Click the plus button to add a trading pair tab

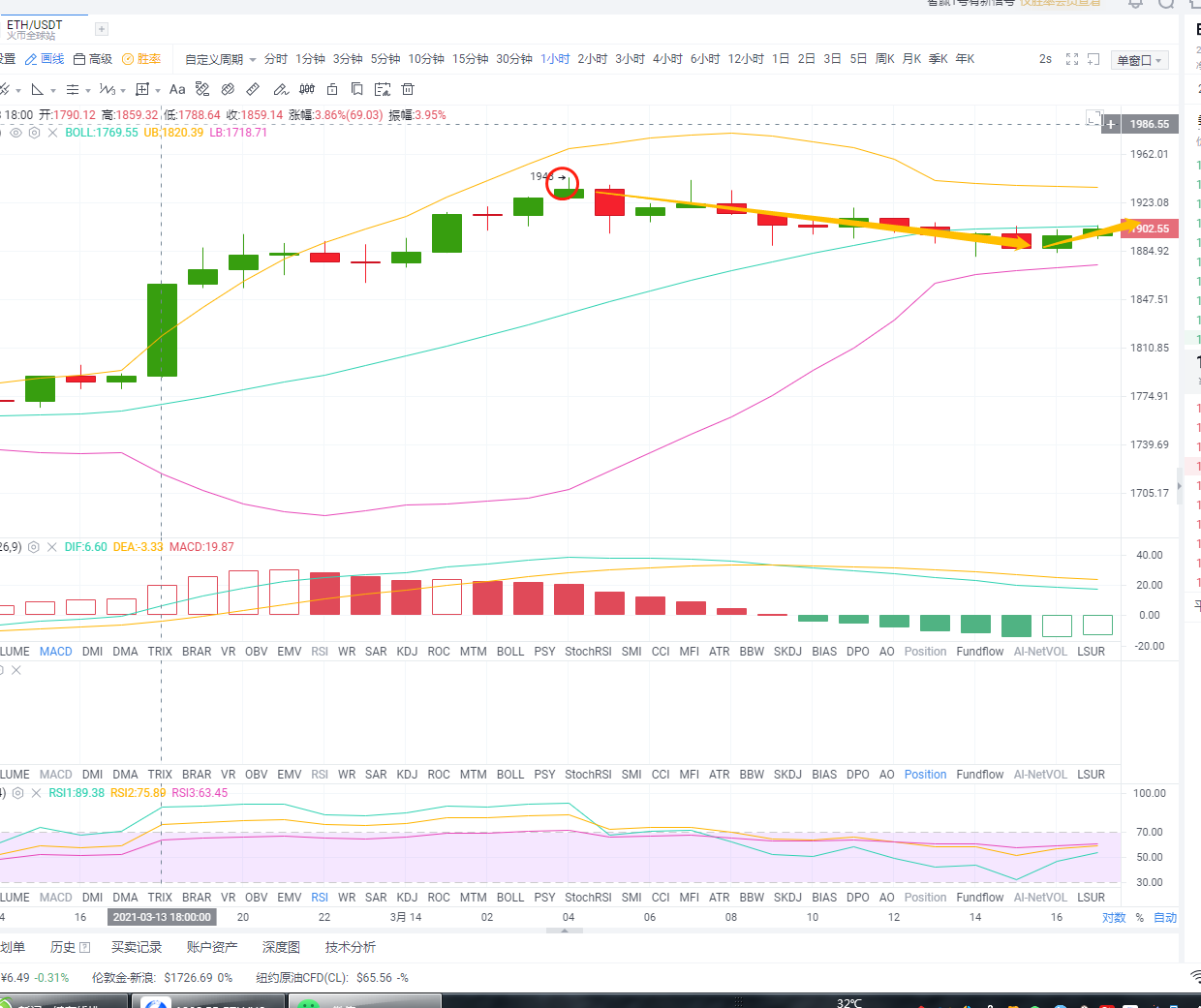click(101, 30)
